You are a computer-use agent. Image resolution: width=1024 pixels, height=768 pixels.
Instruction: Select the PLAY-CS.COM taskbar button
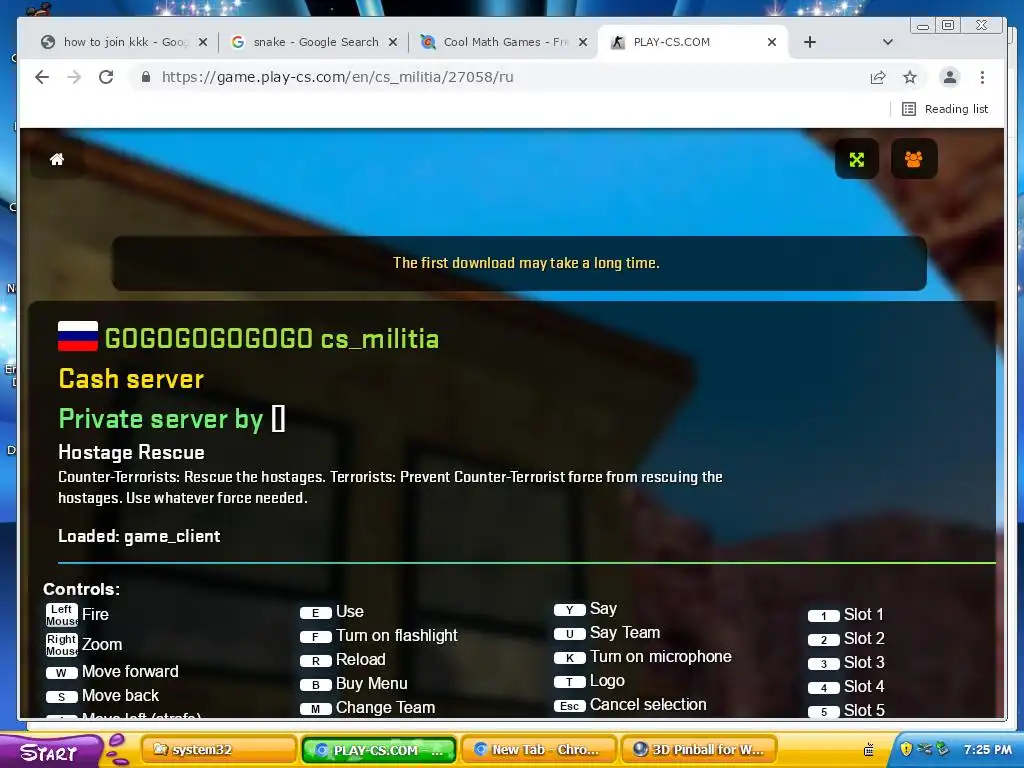pyautogui.click(x=379, y=750)
